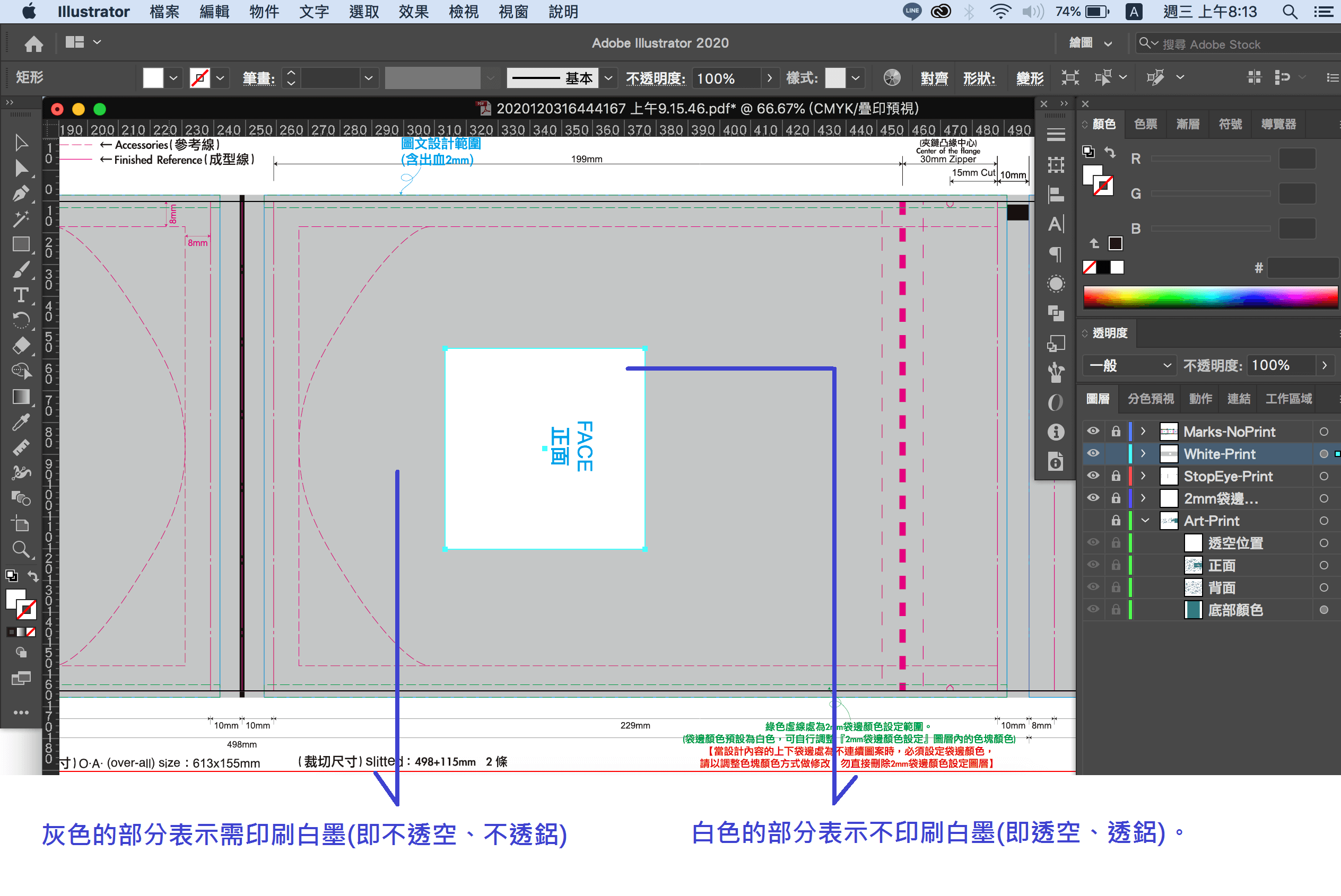Expand the White-Print layer
This screenshot has width=1341, height=896.
(x=1143, y=454)
